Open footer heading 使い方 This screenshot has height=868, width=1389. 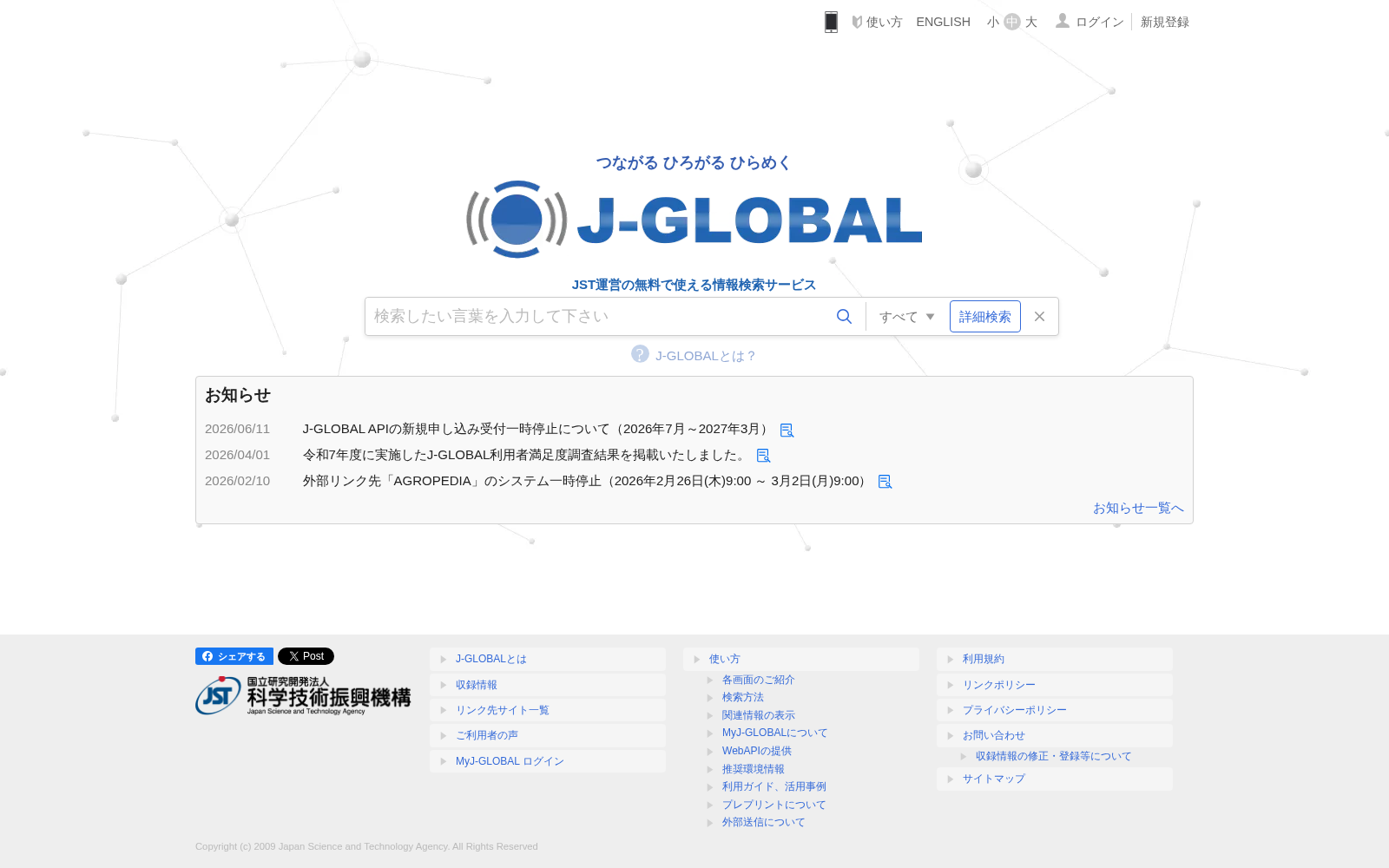pos(800,659)
